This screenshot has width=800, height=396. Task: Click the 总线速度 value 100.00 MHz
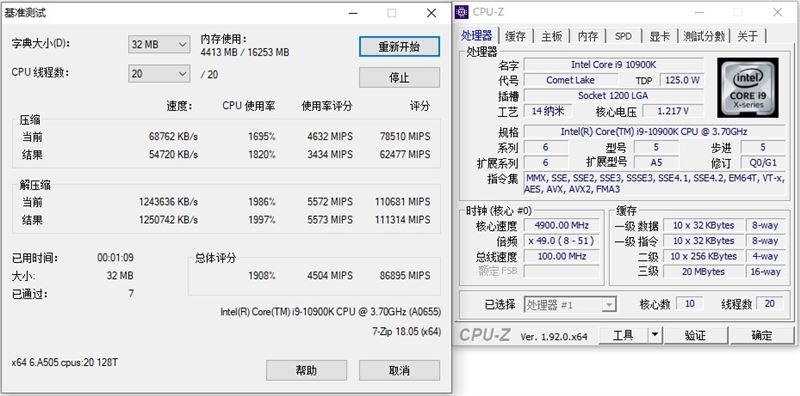561,256
